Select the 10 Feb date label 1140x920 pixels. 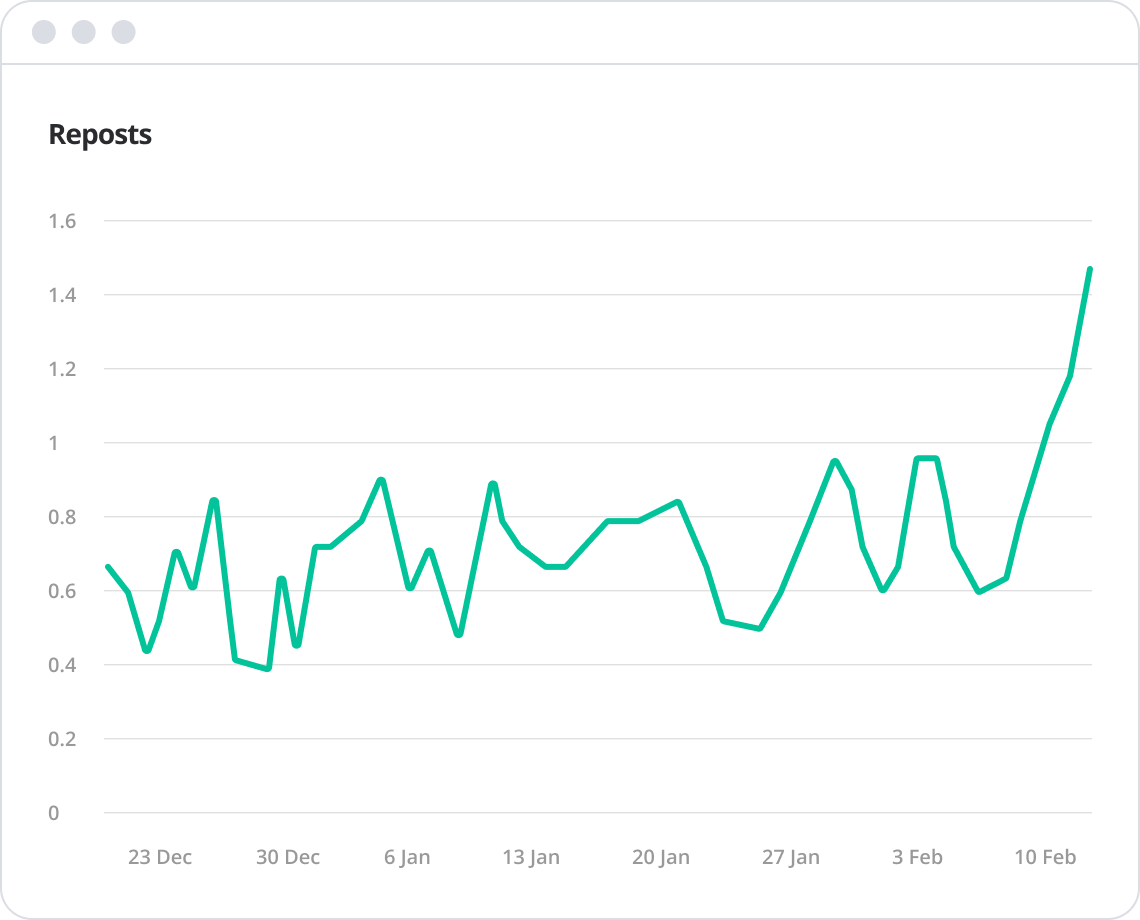[1046, 857]
